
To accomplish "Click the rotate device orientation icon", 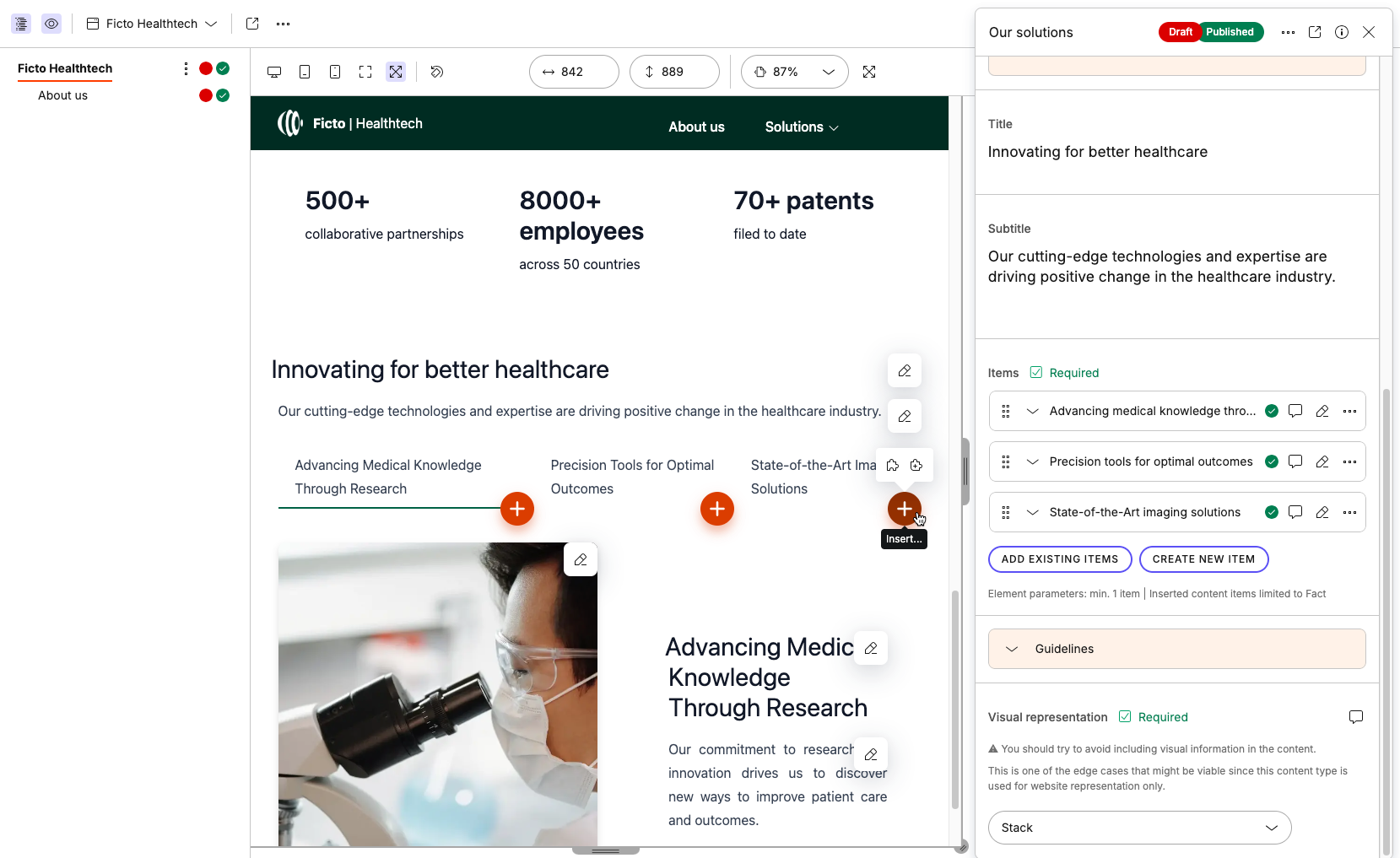I will coord(437,72).
